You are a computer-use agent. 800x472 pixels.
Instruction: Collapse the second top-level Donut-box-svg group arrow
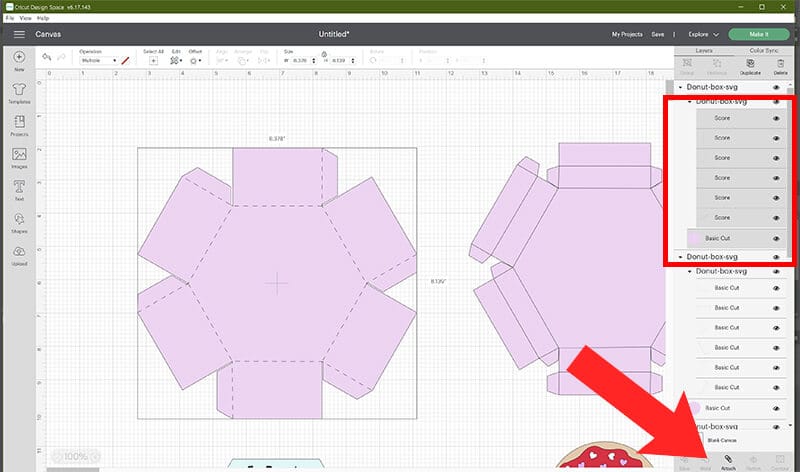tap(681, 257)
